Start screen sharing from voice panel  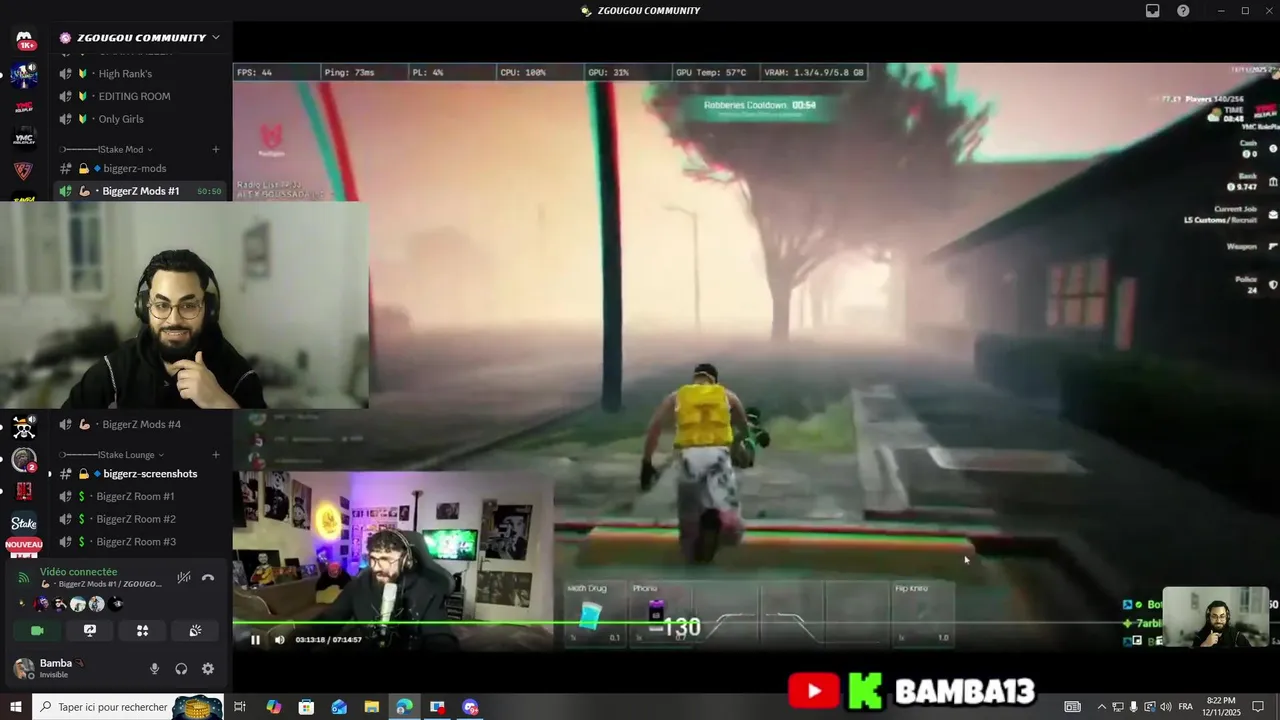[x=90, y=630]
